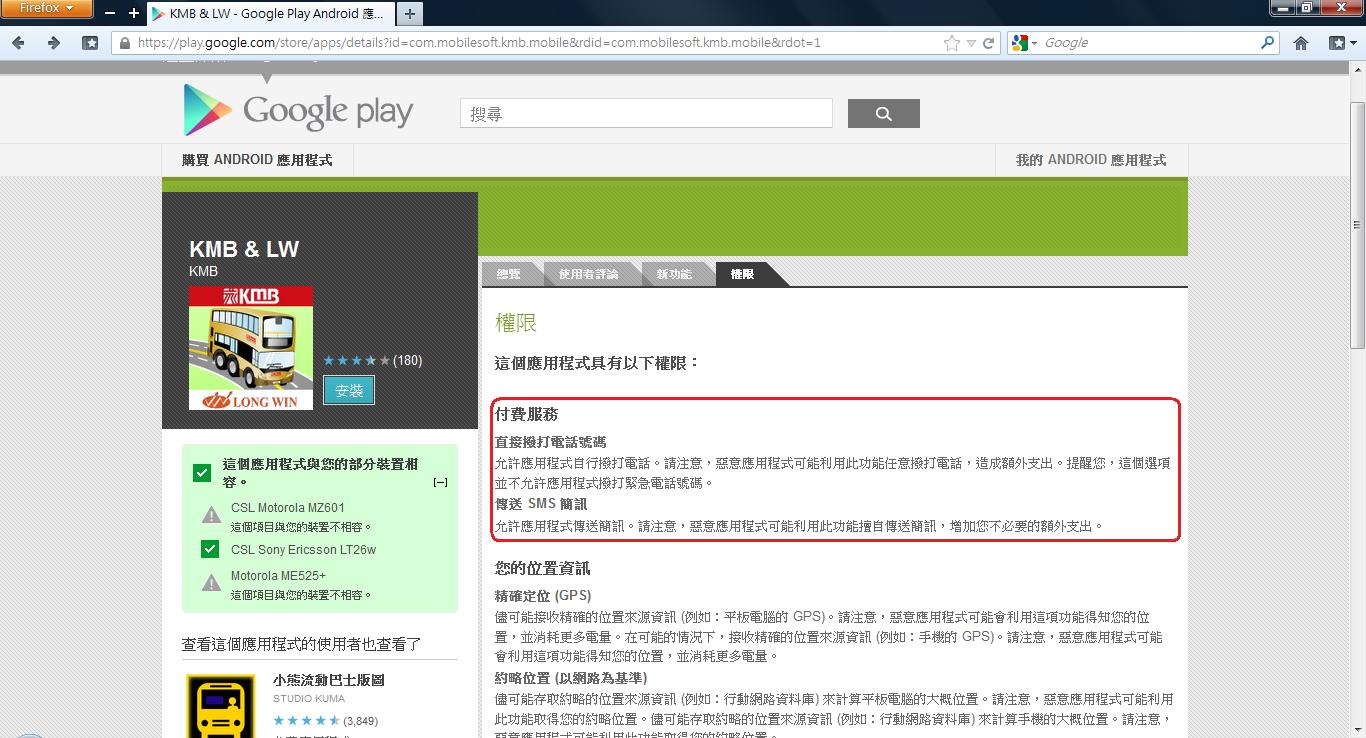The image size is (1366, 738).
Task: Open the URL history dropdown arrow in address bar
Action: coord(971,43)
